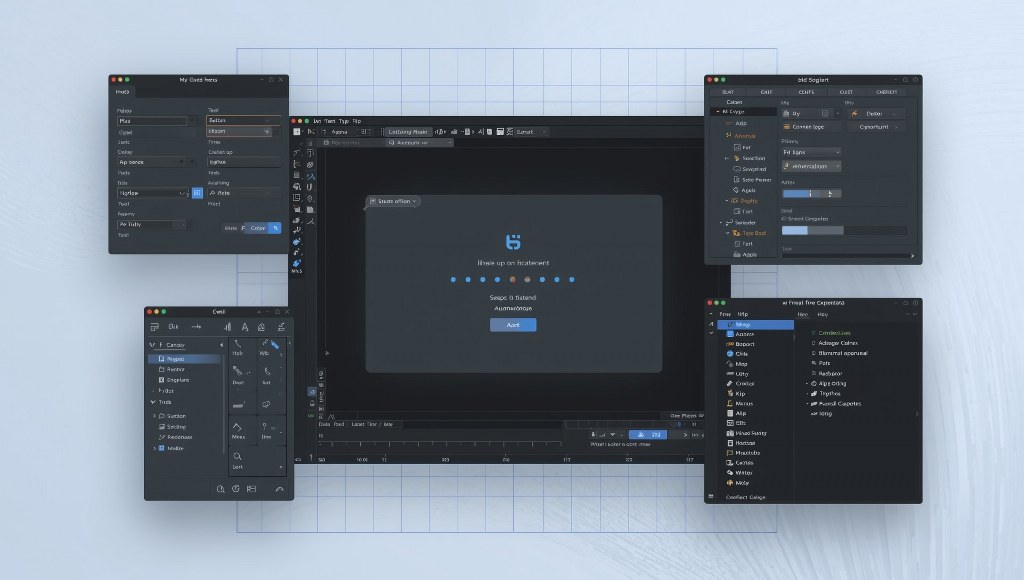Toggle the Raduoror checkbox
1024x580 pixels.
point(814,373)
